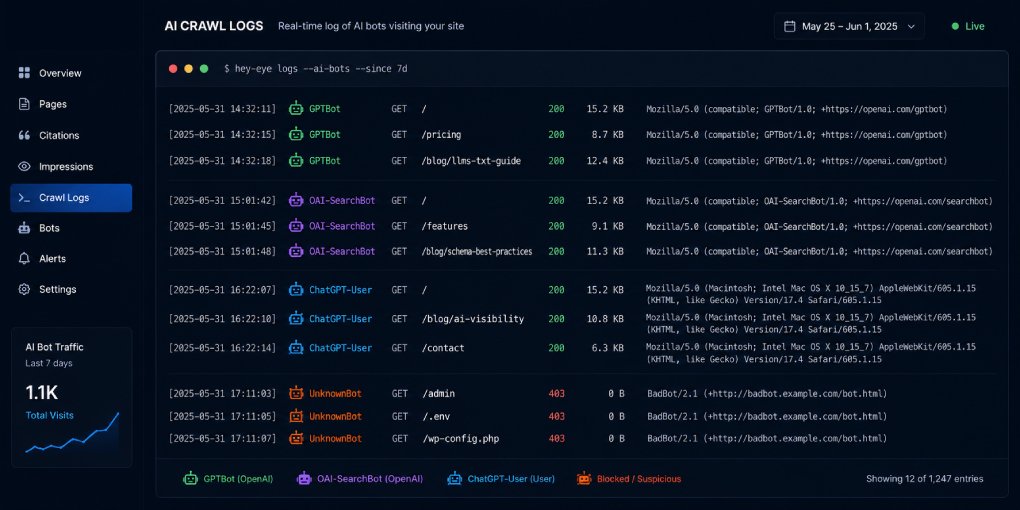The height and width of the screenshot is (510, 1020).
Task: Click timestamp 2025-05-31 15:01:45
Action: [x=222, y=226]
